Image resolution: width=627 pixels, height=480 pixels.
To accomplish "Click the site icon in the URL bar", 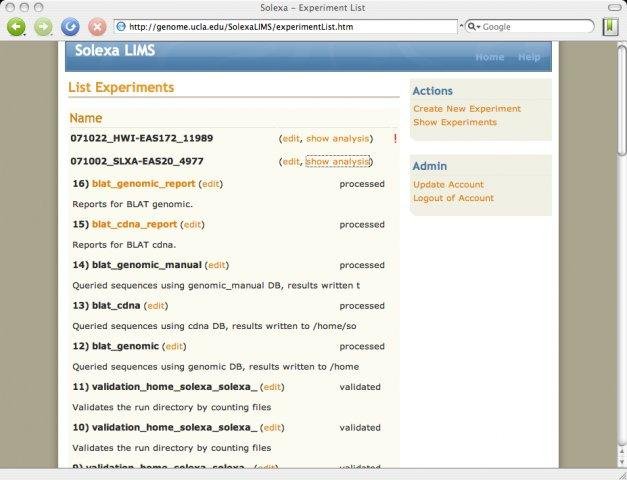I will (121, 27).
